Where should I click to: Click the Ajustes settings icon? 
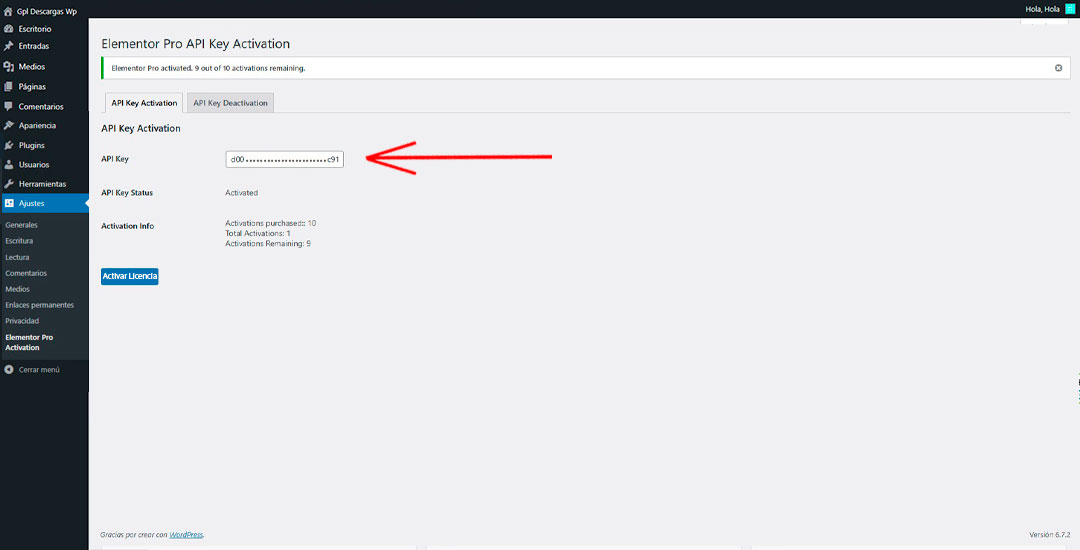tap(9, 203)
